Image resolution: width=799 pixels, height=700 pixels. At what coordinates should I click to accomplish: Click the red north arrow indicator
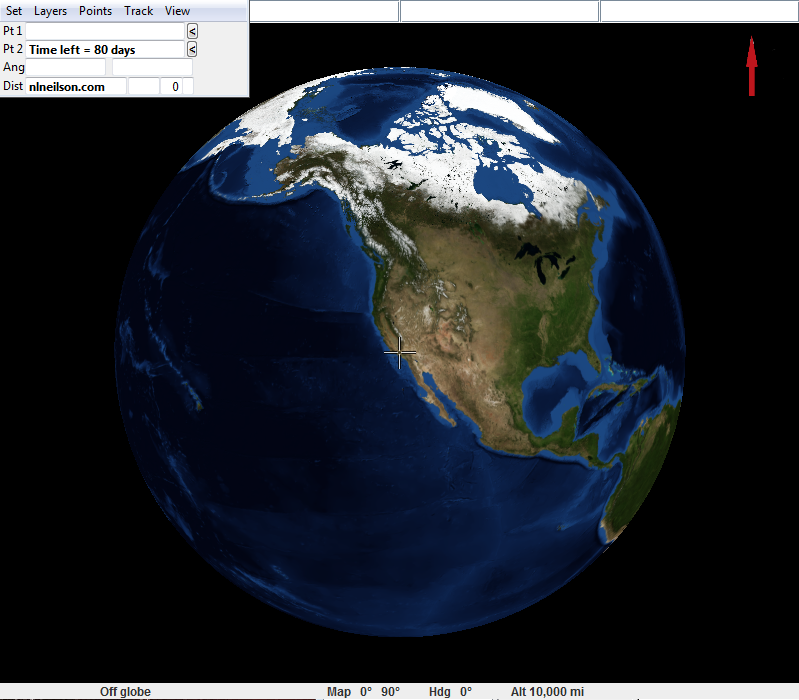[x=751, y=66]
